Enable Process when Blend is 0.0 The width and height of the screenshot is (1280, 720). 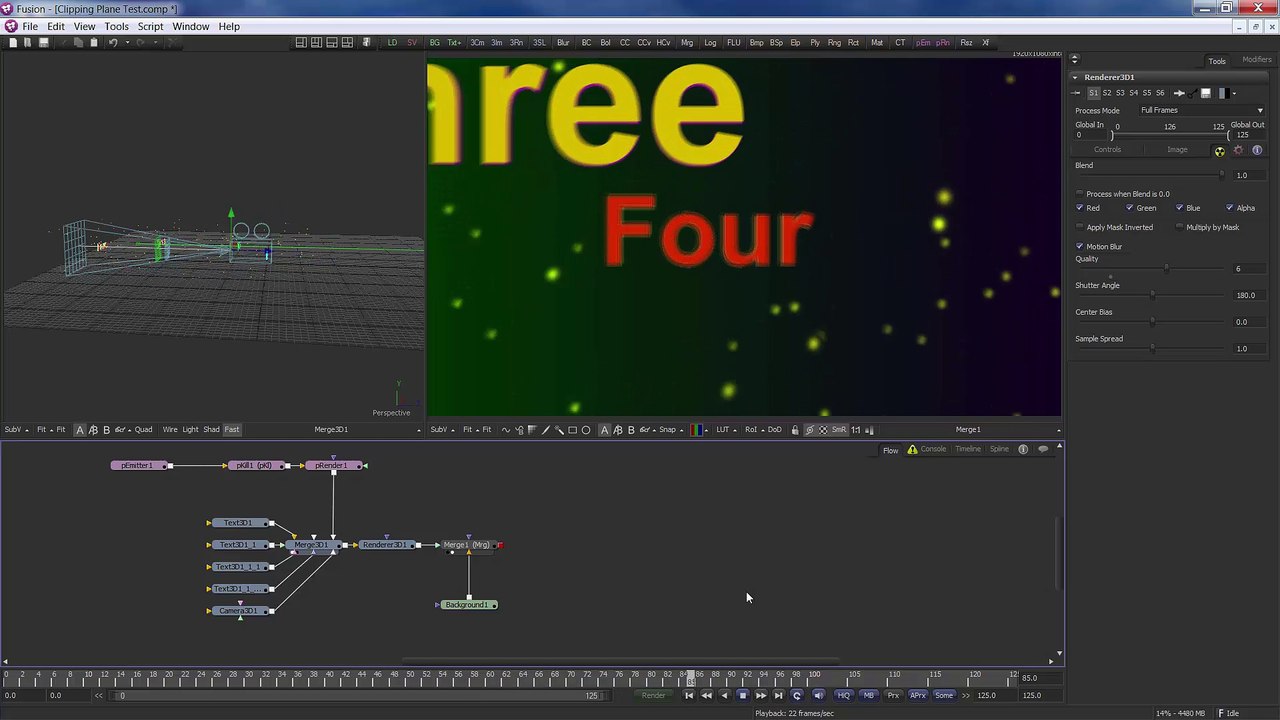point(1080,194)
